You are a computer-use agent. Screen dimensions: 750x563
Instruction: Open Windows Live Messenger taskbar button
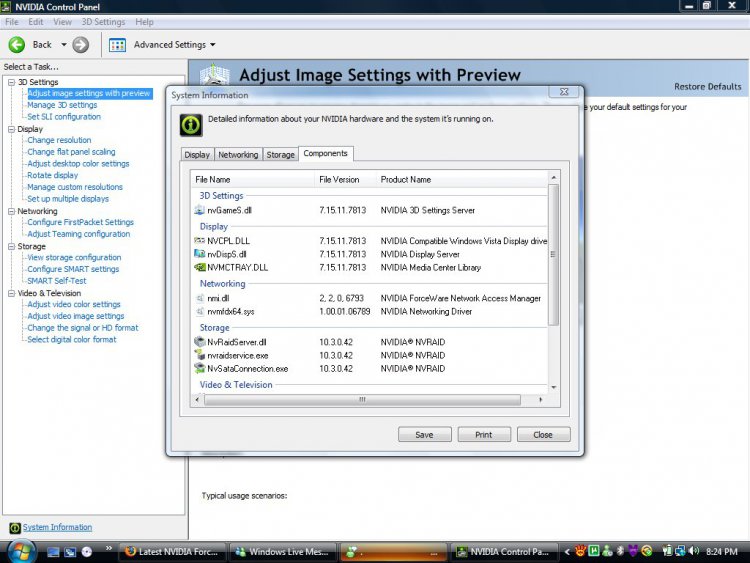282,552
